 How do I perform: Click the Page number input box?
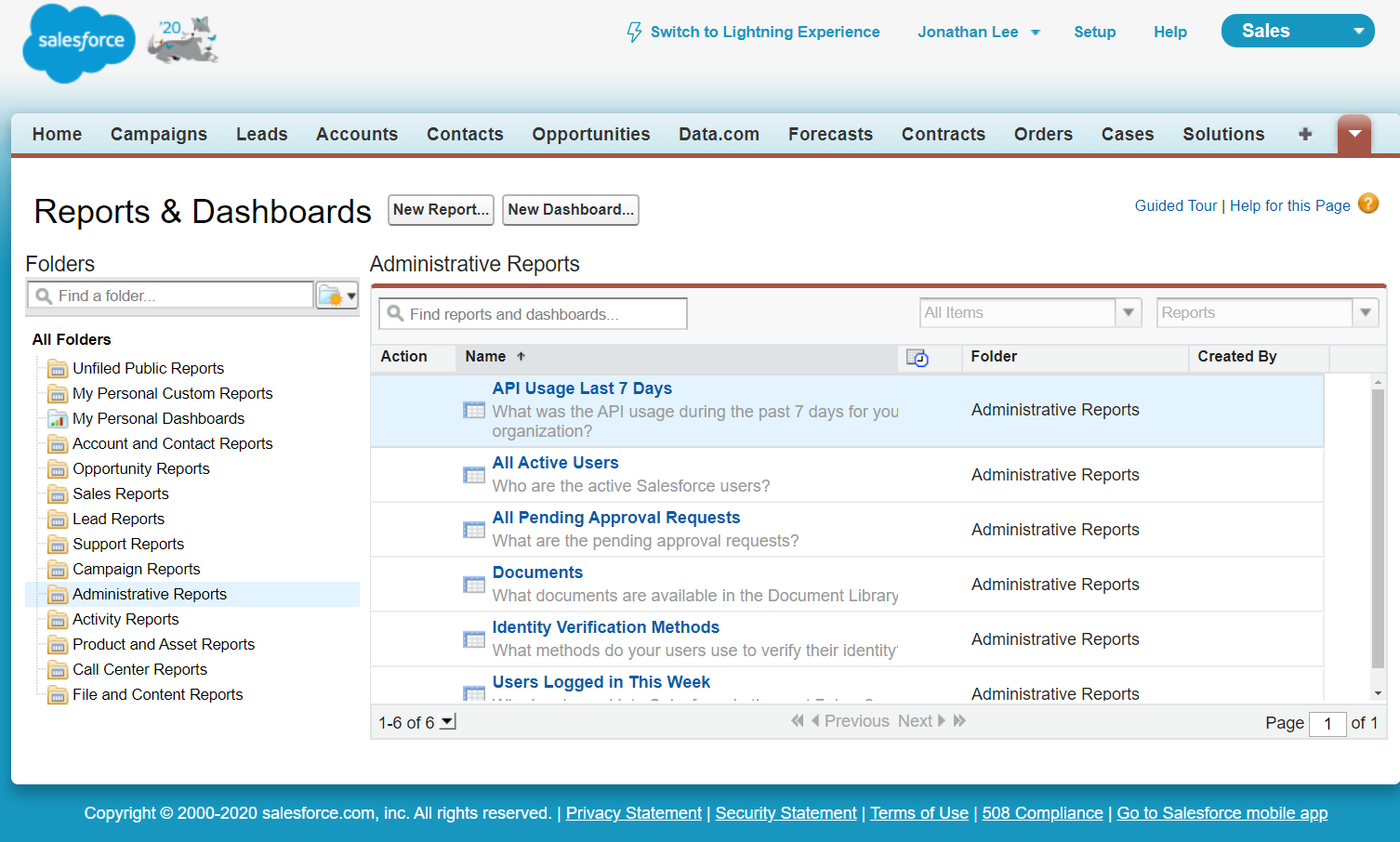pyautogui.click(x=1327, y=723)
